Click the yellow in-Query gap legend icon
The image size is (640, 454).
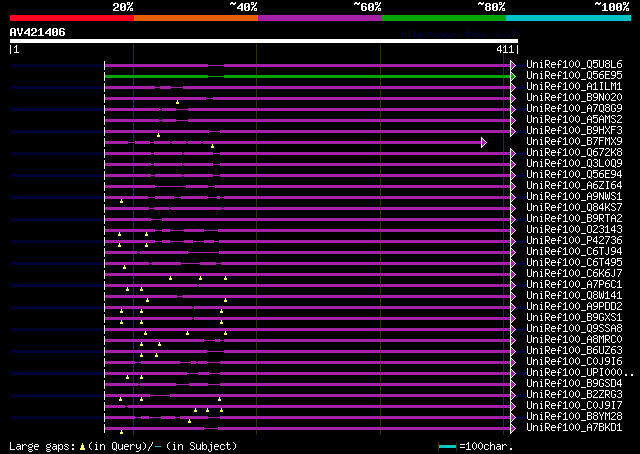82,447
